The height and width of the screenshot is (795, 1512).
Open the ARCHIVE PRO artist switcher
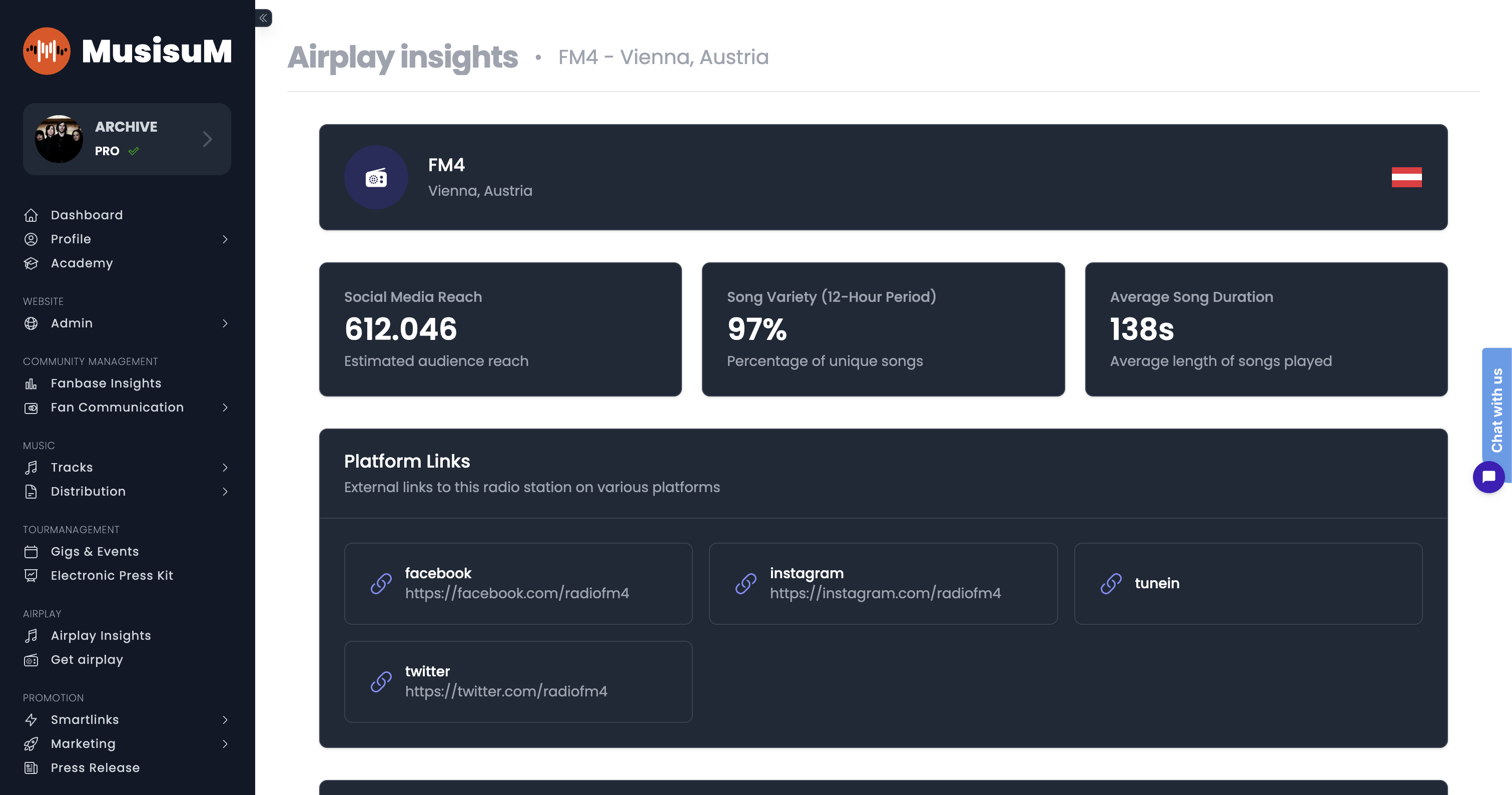(x=127, y=139)
